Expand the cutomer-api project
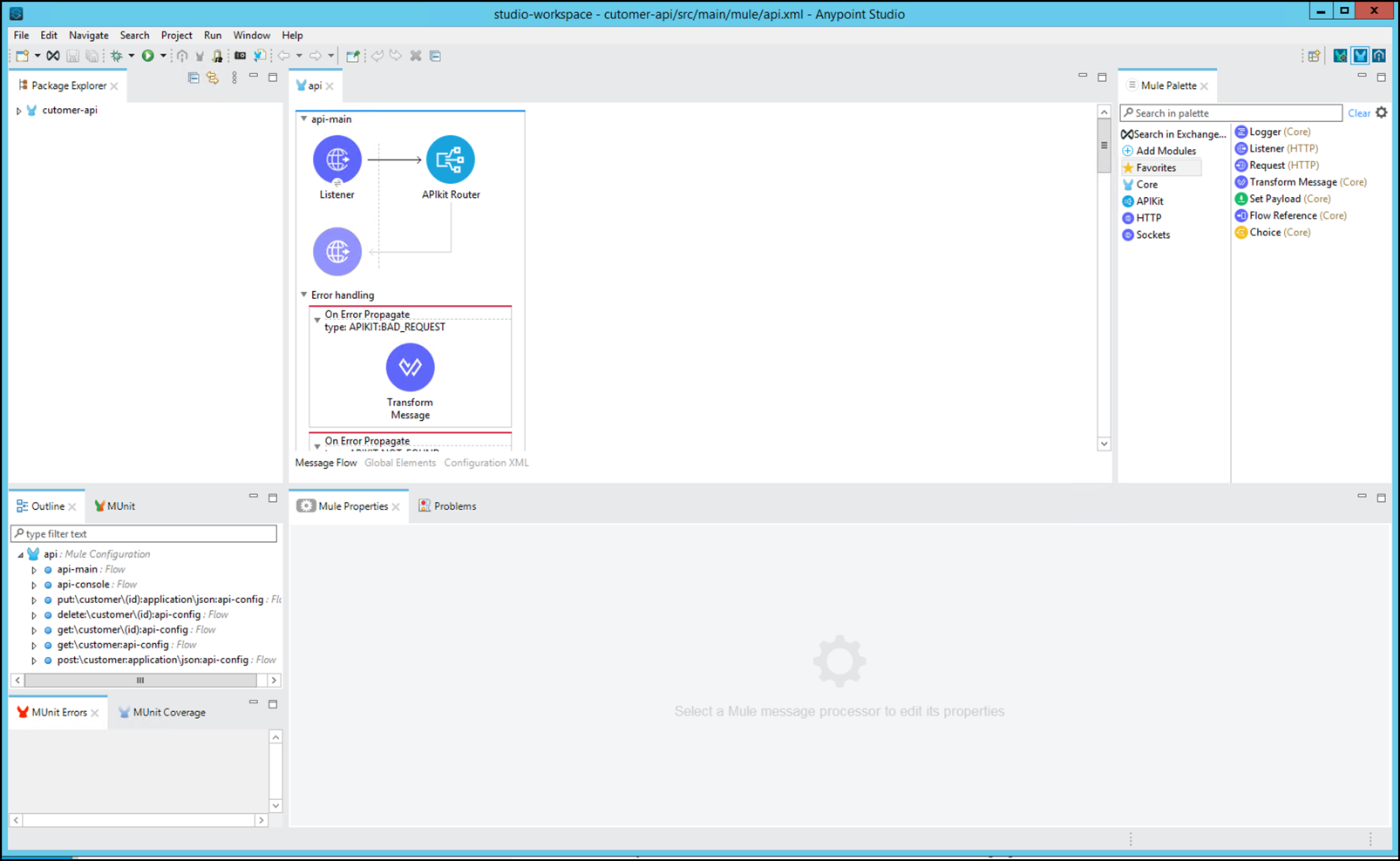 (18, 111)
